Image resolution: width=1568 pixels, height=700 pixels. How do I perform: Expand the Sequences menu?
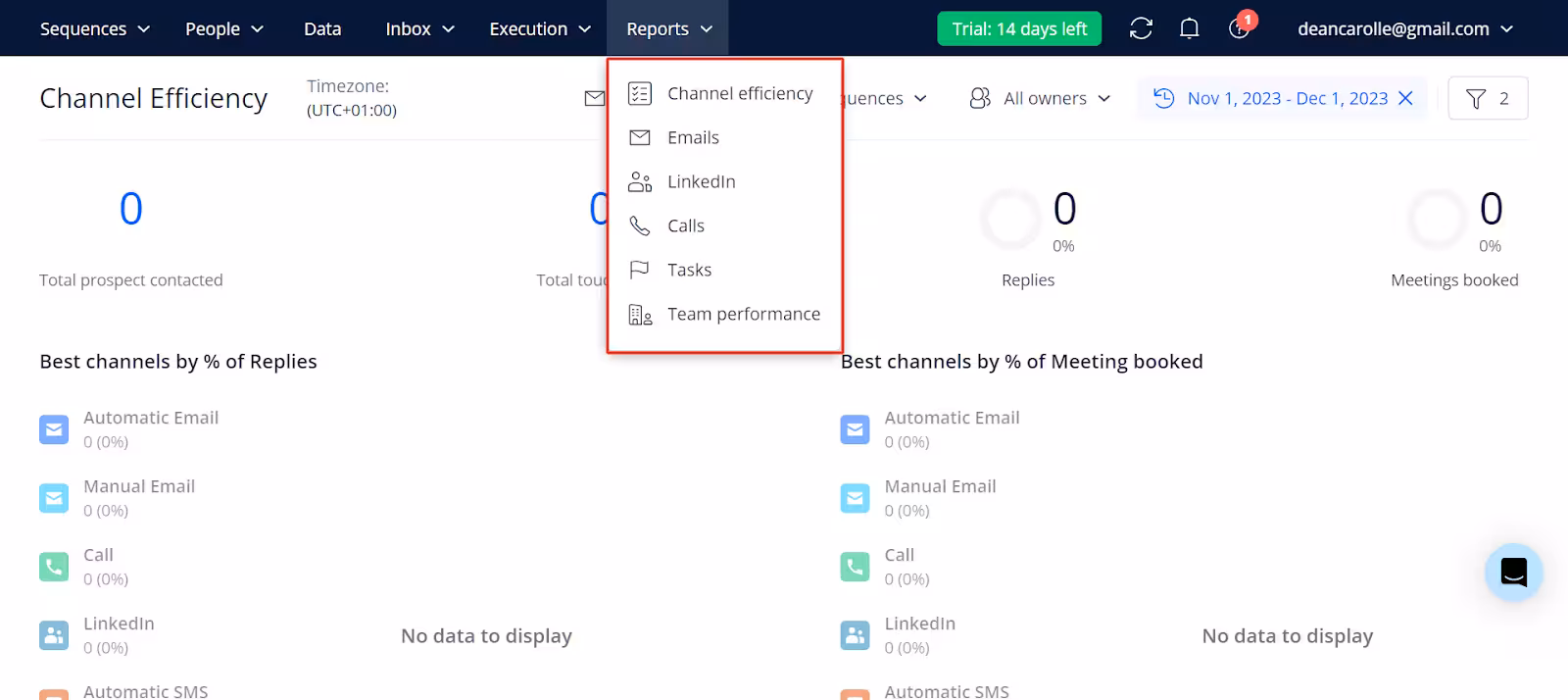(x=94, y=28)
